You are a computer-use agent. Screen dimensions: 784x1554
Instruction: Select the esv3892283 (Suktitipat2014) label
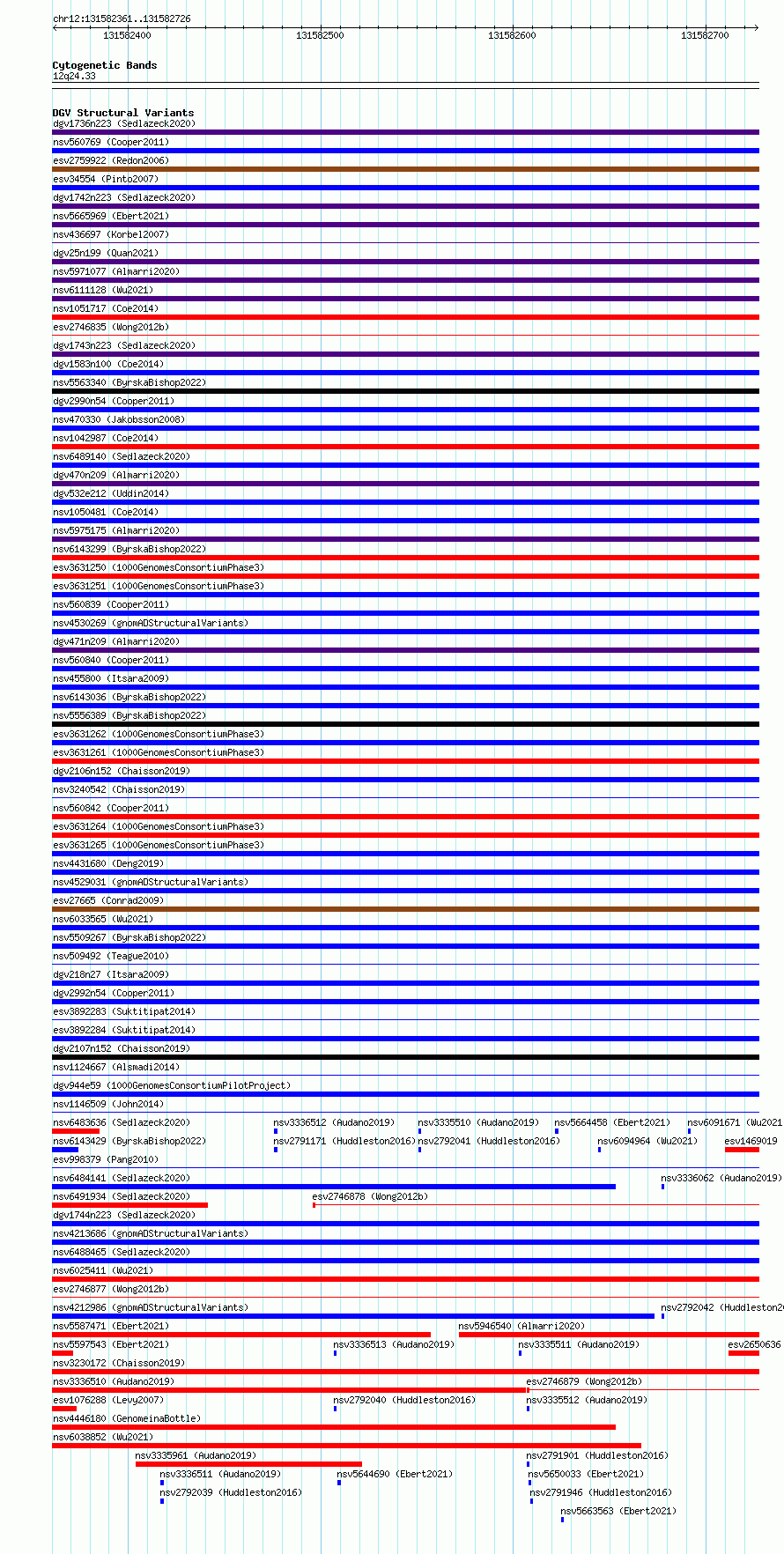click(124, 1011)
